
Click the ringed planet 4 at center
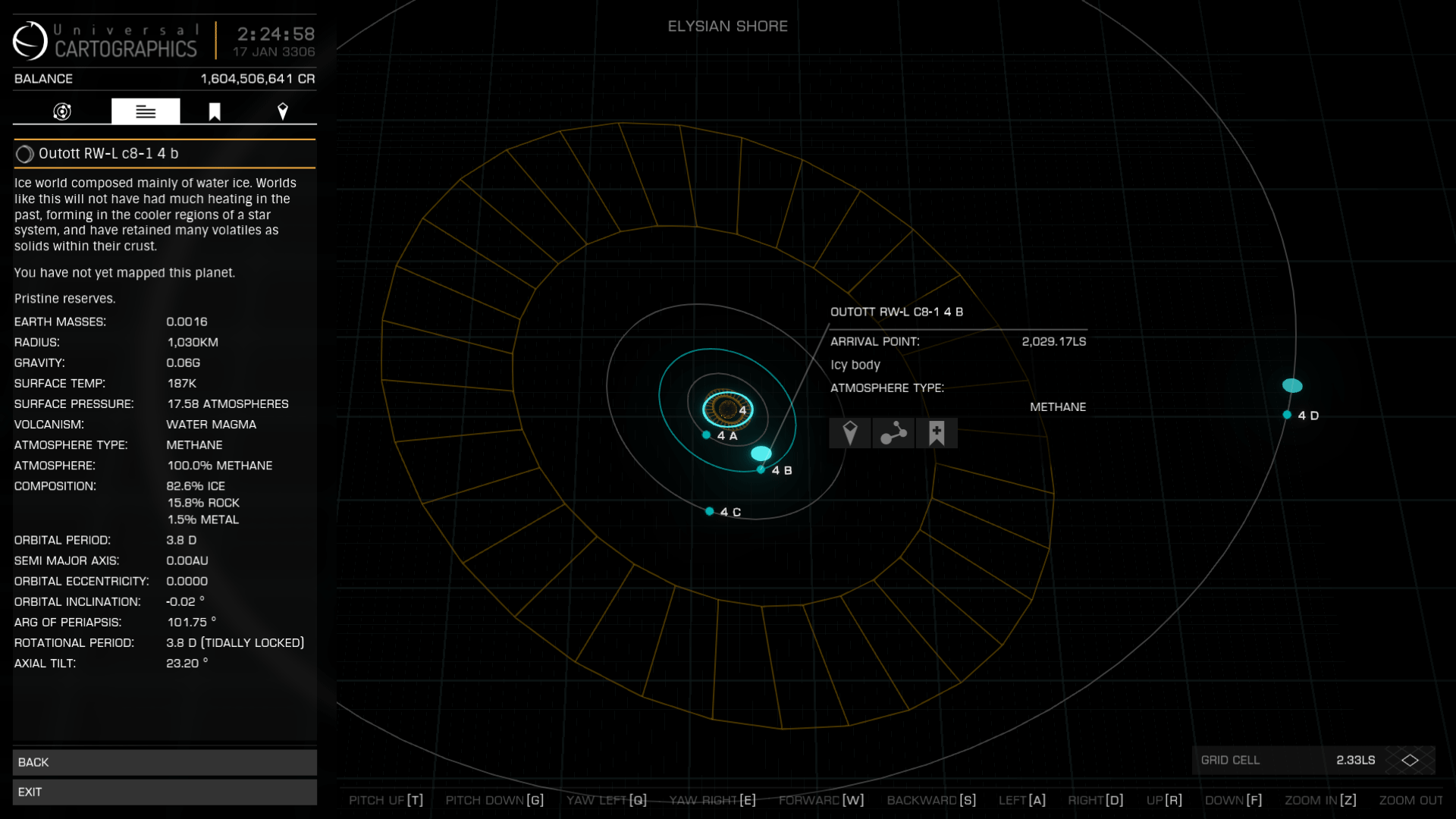(727, 409)
